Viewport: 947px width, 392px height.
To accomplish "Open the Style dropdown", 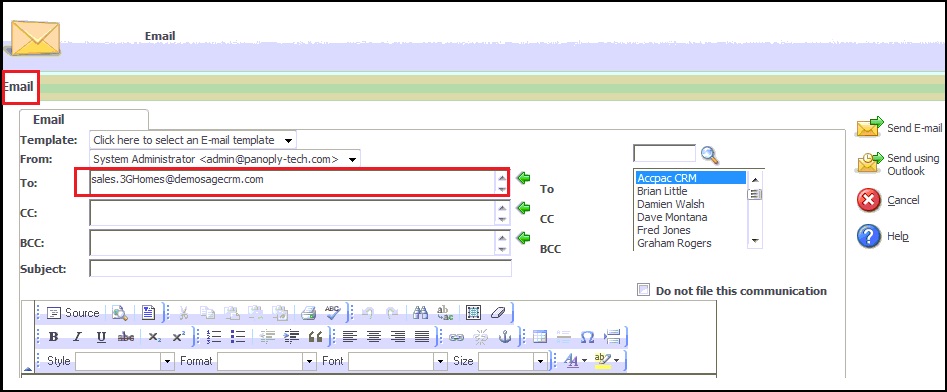I will click(167, 362).
